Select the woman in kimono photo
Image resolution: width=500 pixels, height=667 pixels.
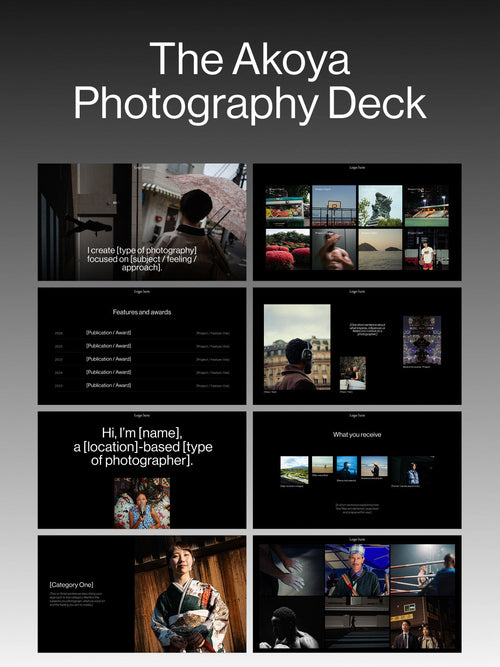coord(190,594)
